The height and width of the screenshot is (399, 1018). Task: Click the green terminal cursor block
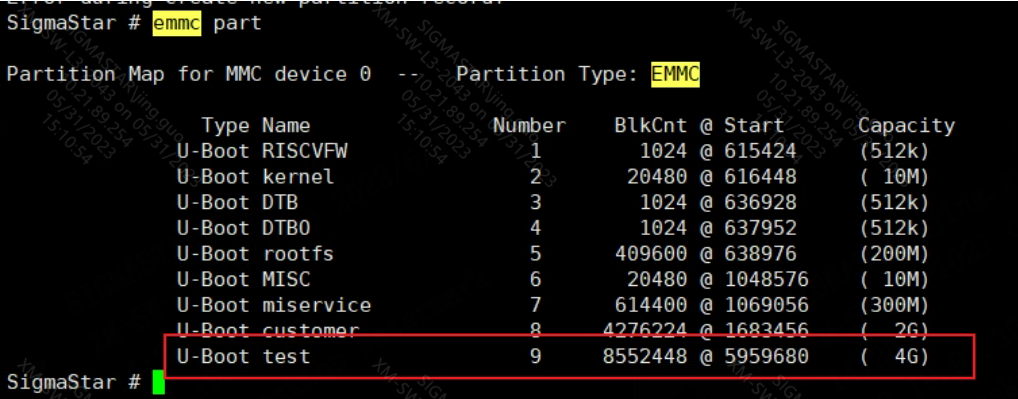158,383
